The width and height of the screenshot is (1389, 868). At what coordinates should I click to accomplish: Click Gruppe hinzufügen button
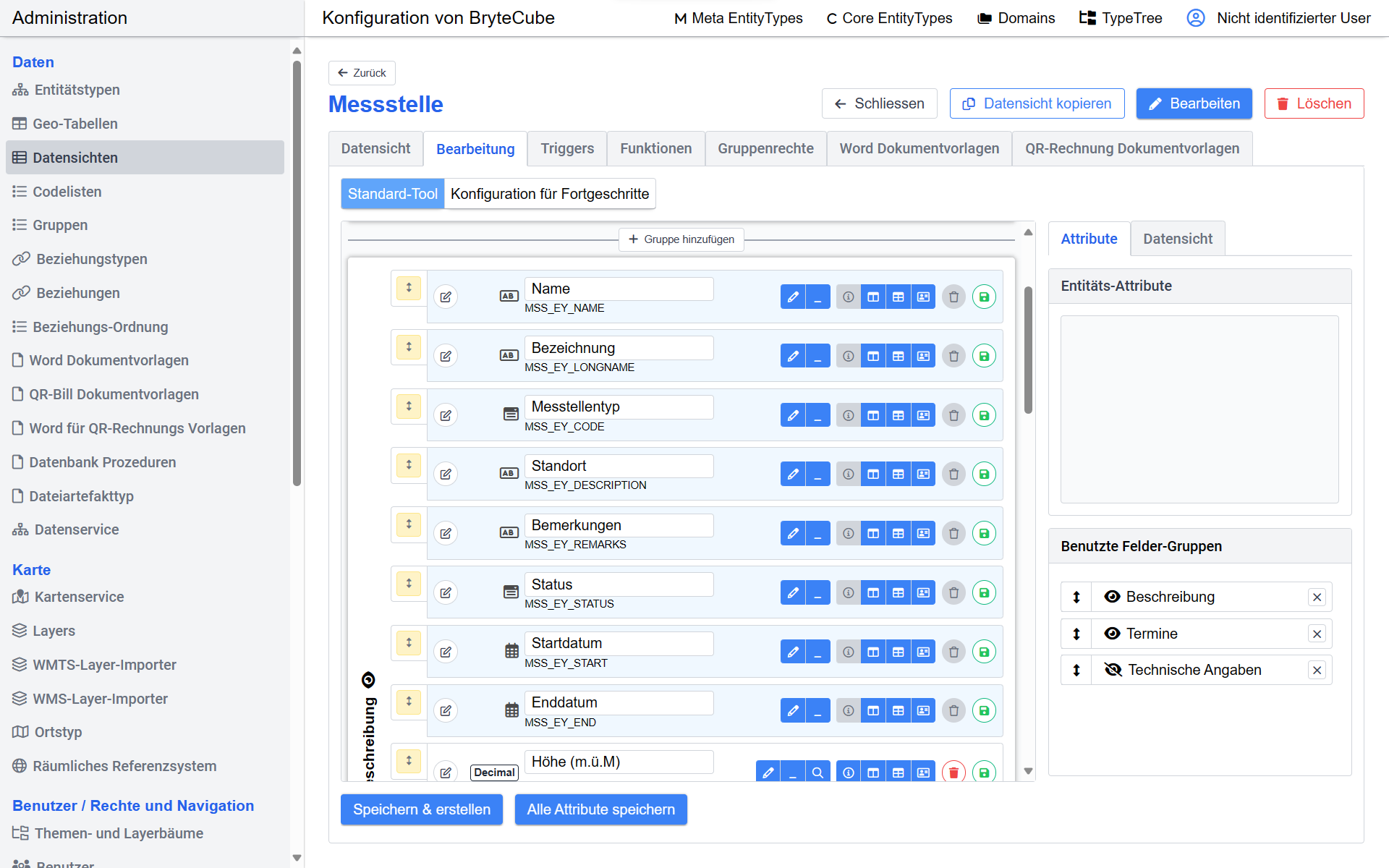pos(681,239)
